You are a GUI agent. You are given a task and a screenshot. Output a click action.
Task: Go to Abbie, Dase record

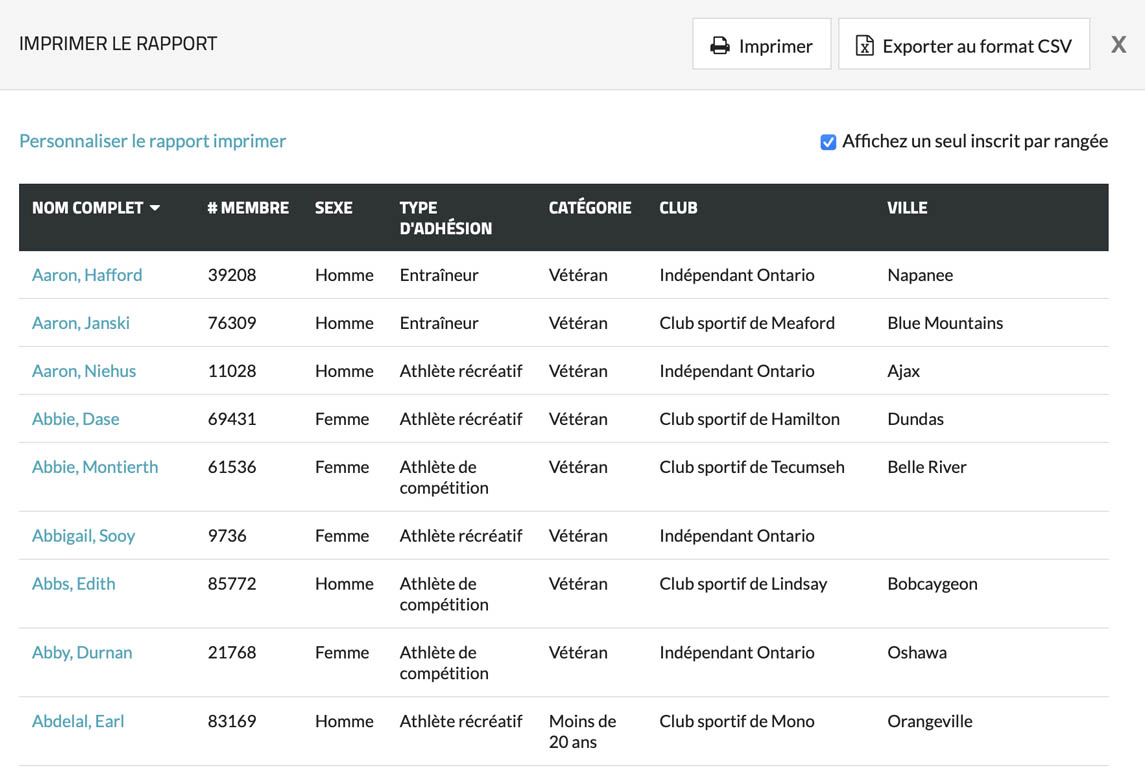point(76,419)
